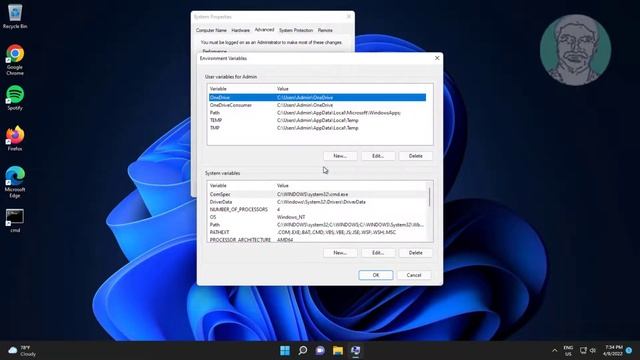Select the PATHEXT system variable
Screen dimensions: 640x360
(x=317, y=232)
